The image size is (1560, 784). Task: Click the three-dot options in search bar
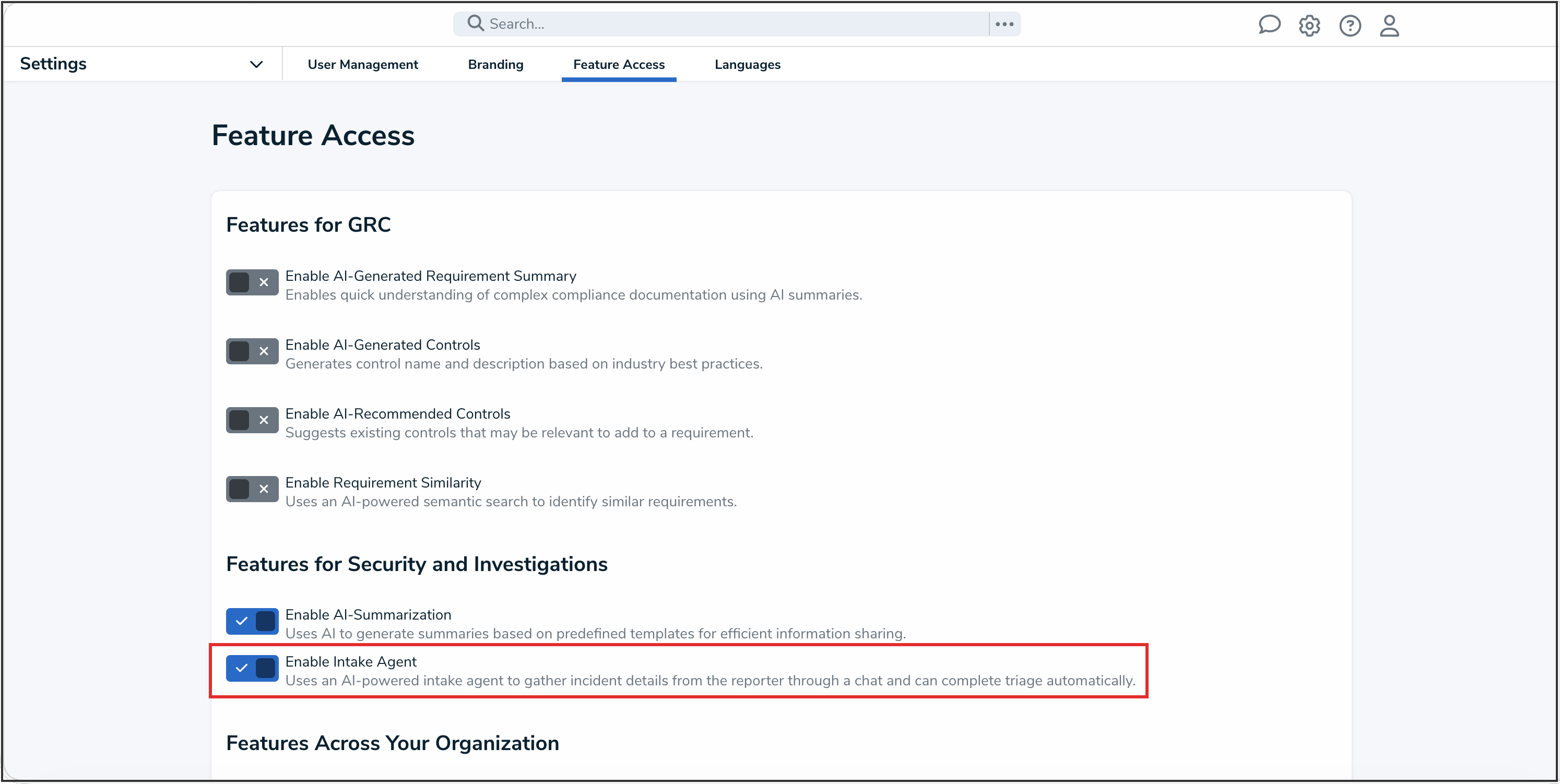[x=1004, y=24]
